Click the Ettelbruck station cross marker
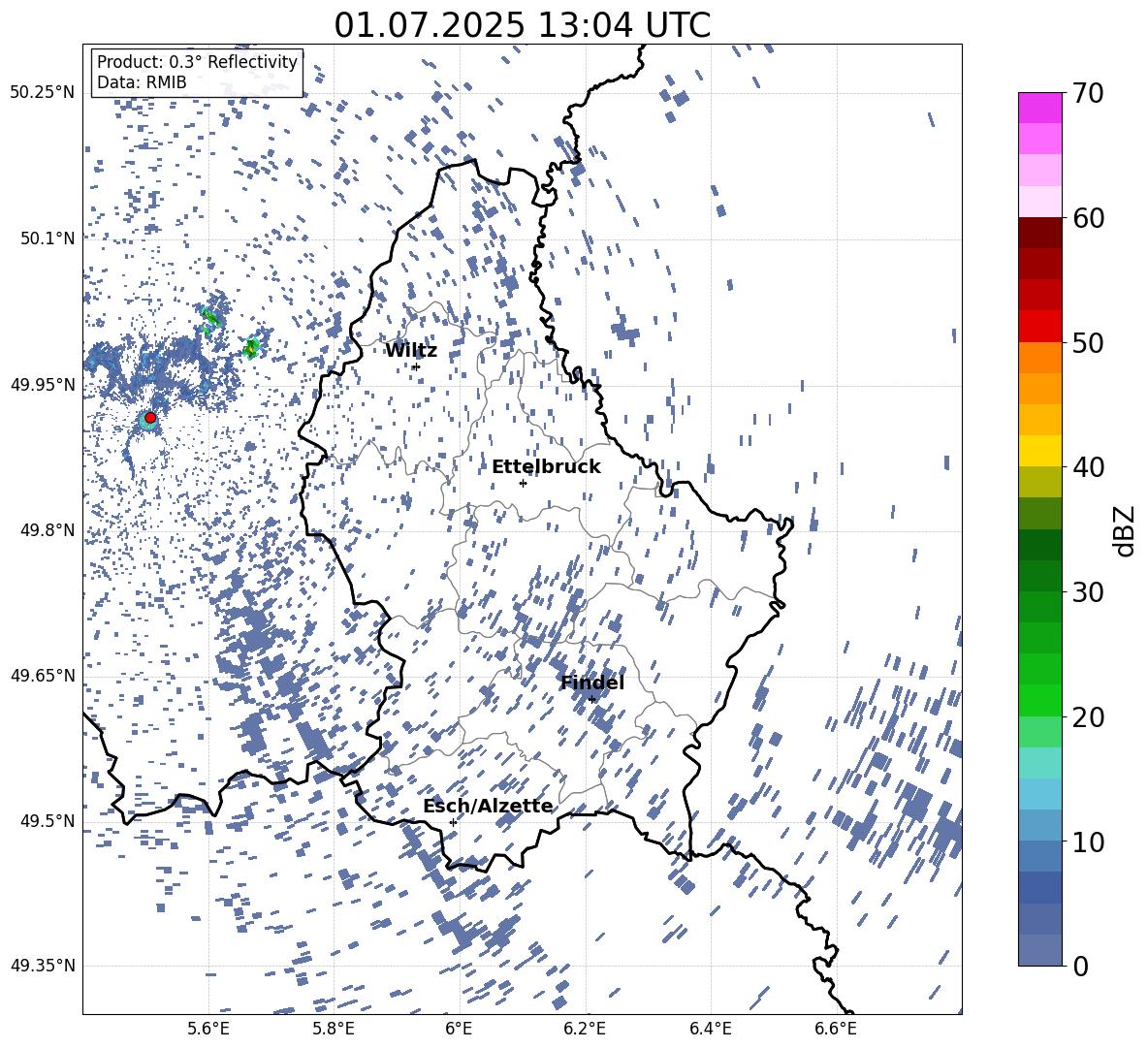Image resolution: width=1148 pixels, height=1048 pixels. tap(523, 483)
